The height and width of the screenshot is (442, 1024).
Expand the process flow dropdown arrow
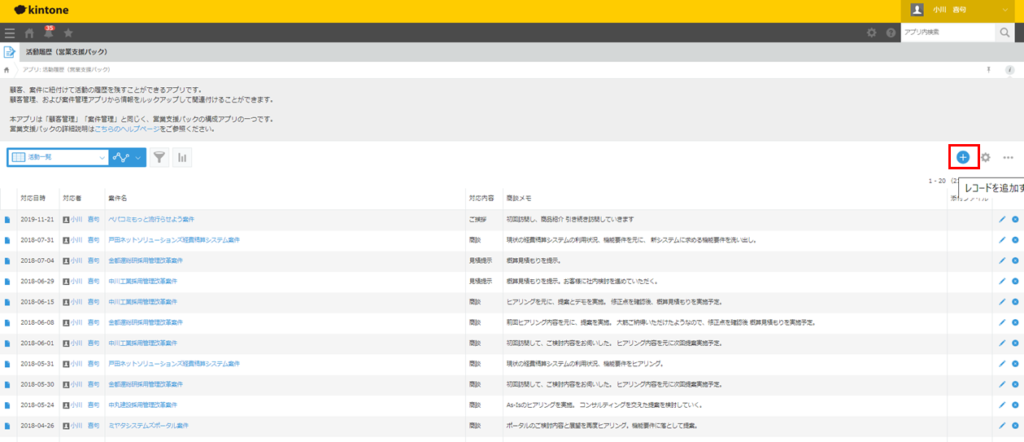tap(138, 158)
